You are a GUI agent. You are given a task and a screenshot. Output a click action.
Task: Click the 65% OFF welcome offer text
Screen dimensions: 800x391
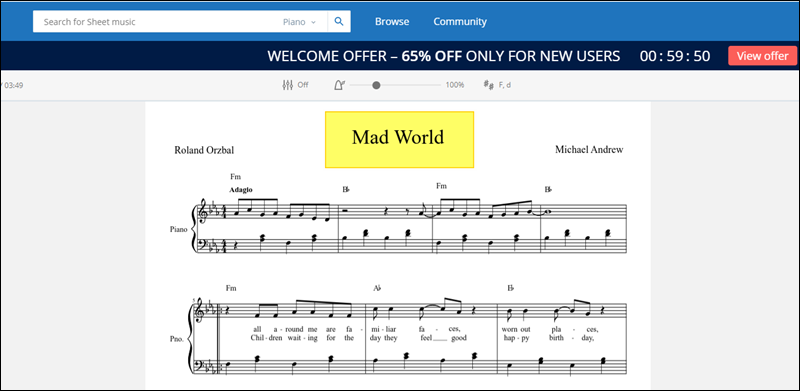coord(431,56)
